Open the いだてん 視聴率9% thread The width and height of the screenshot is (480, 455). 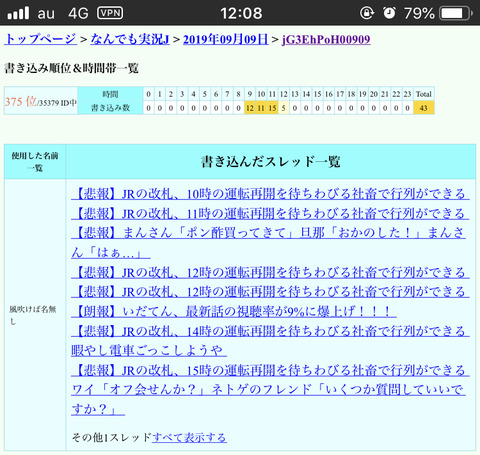click(x=234, y=311)
